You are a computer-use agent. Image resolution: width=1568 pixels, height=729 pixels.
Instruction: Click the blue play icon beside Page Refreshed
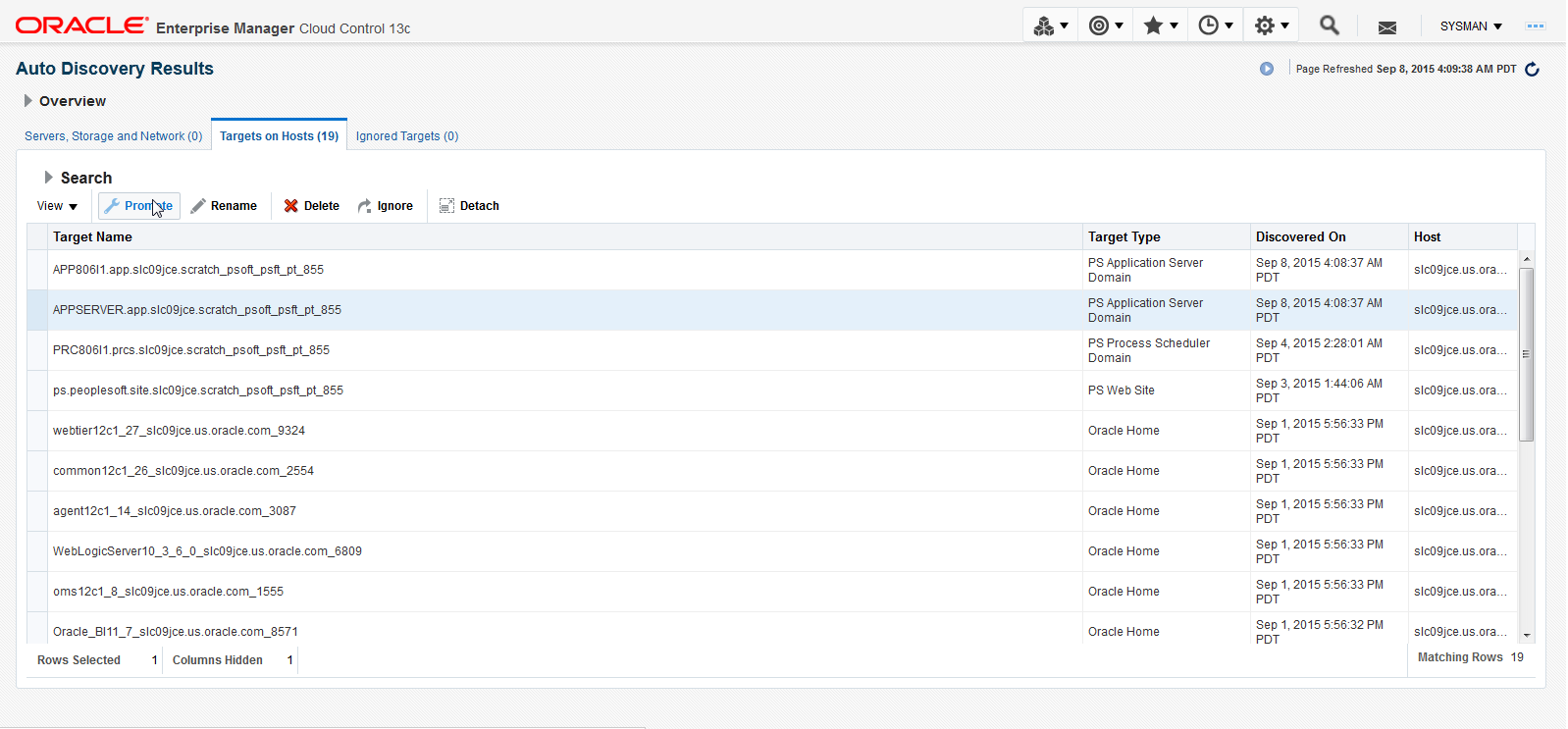point(1267,69)
